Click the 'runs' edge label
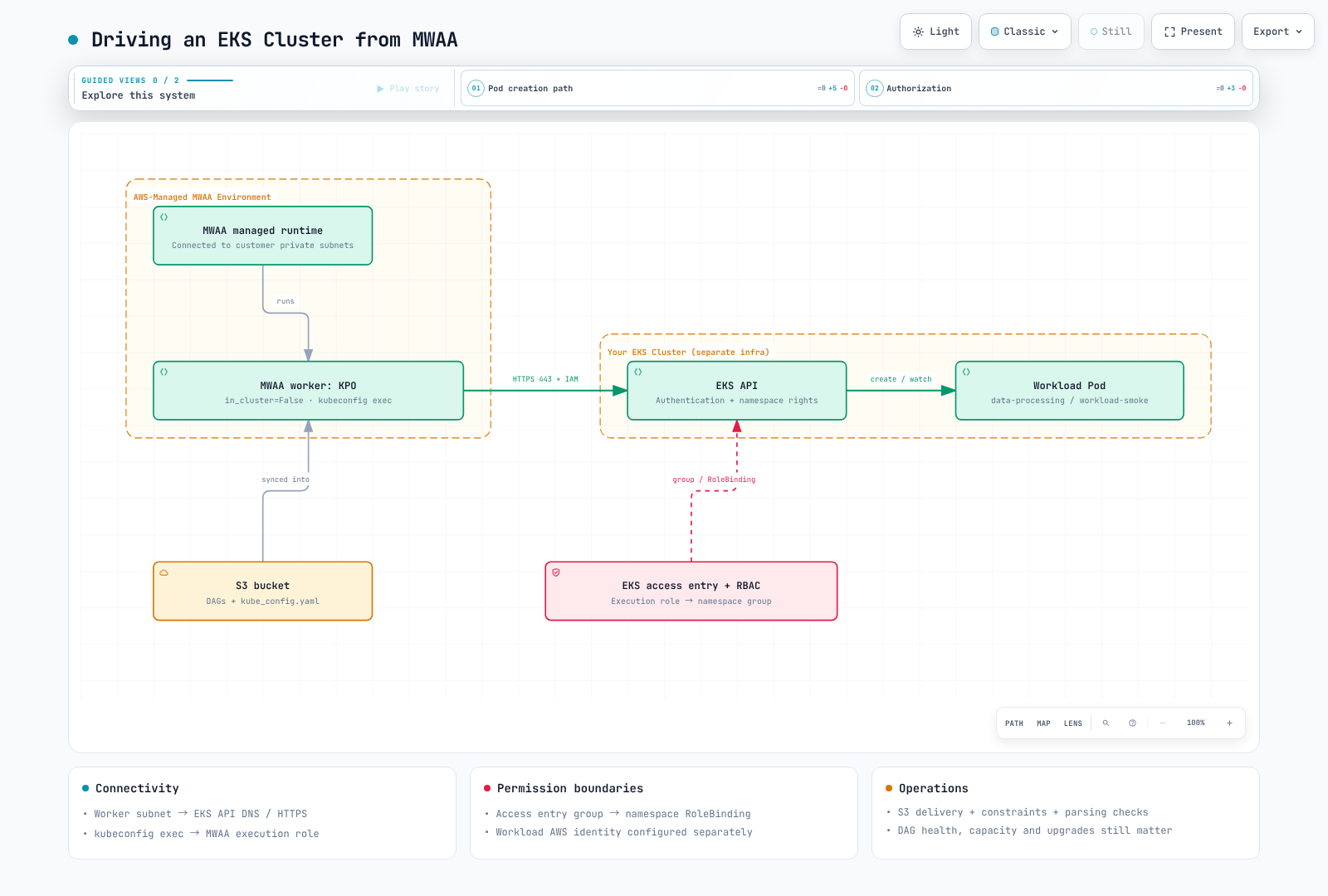Viewport: 1328px width, 896px height. point(286,301)
